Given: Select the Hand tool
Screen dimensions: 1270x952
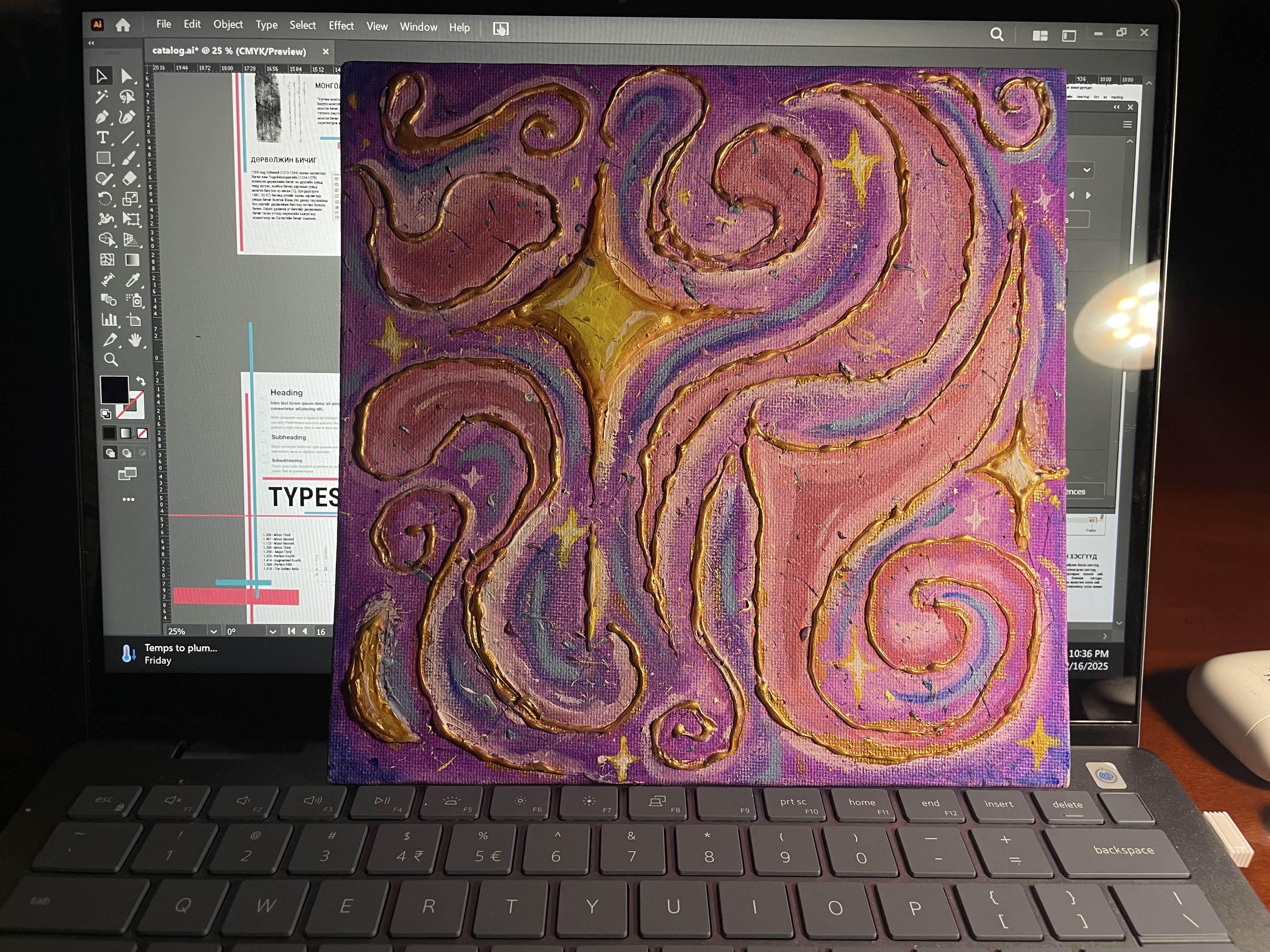Looking at the screenshot, I should [x=135, y=341].
